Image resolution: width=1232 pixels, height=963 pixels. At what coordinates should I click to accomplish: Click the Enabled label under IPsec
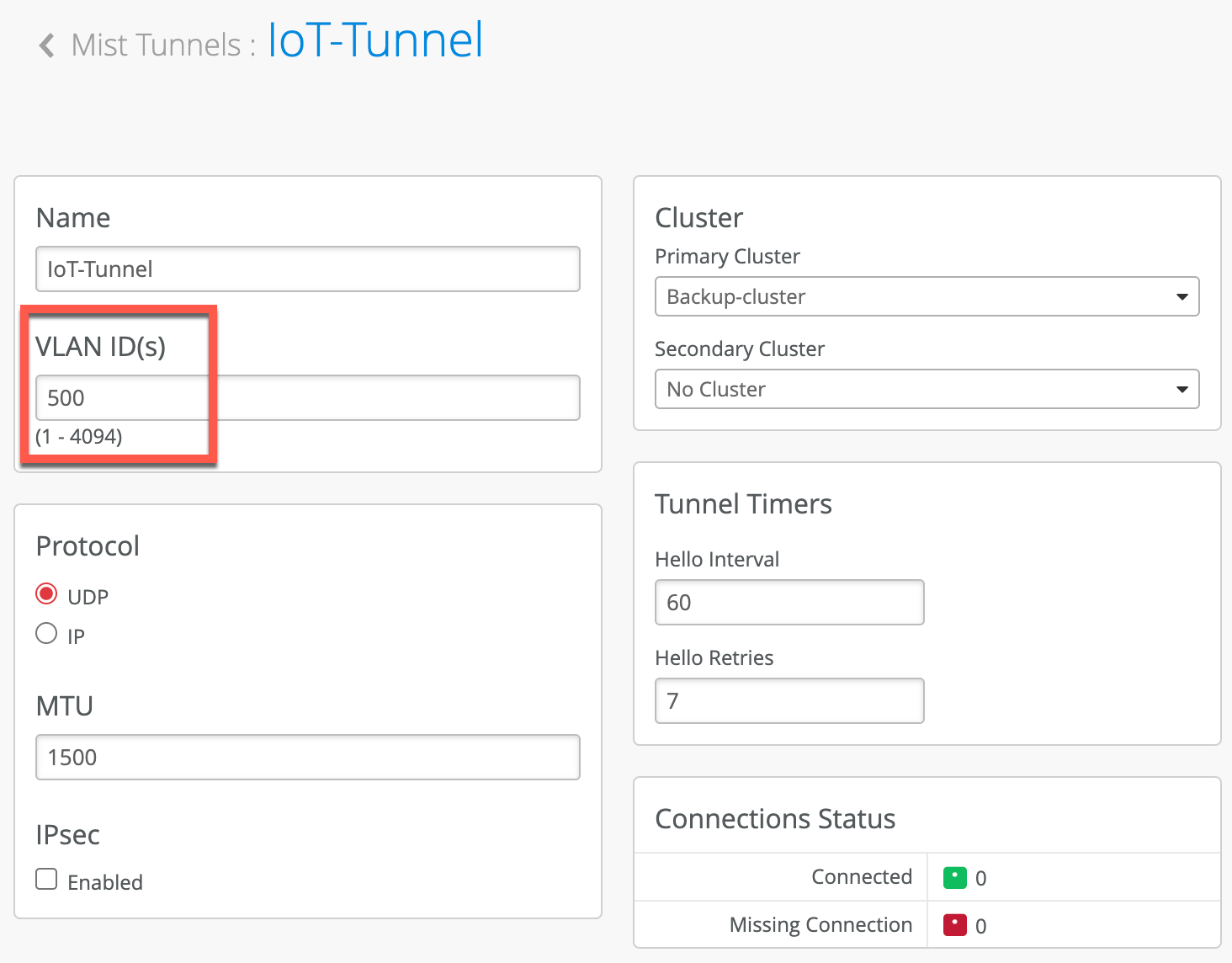pyautogui.click(x=105, y=882)
